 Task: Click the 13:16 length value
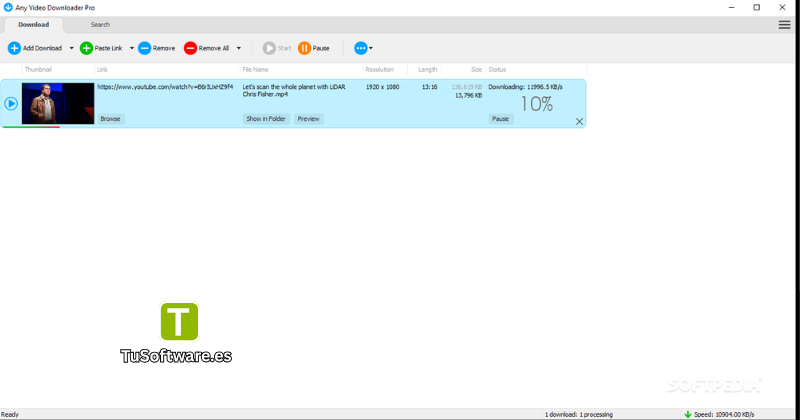(429, 87)
